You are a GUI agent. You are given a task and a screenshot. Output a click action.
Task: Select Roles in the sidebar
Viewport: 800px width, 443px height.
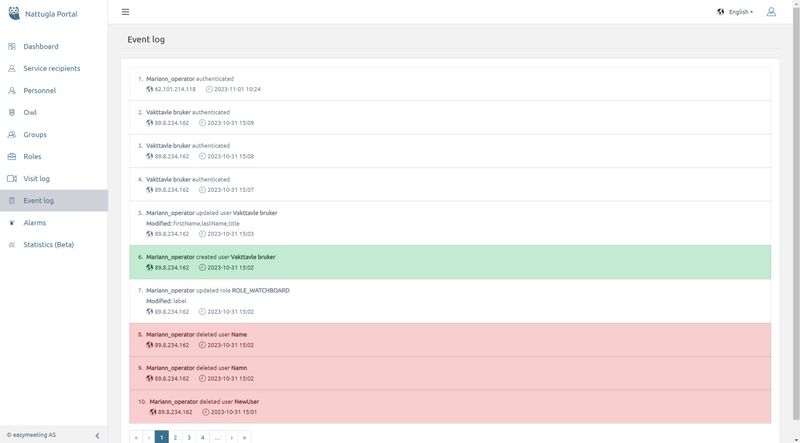click(x=32, y=156)
